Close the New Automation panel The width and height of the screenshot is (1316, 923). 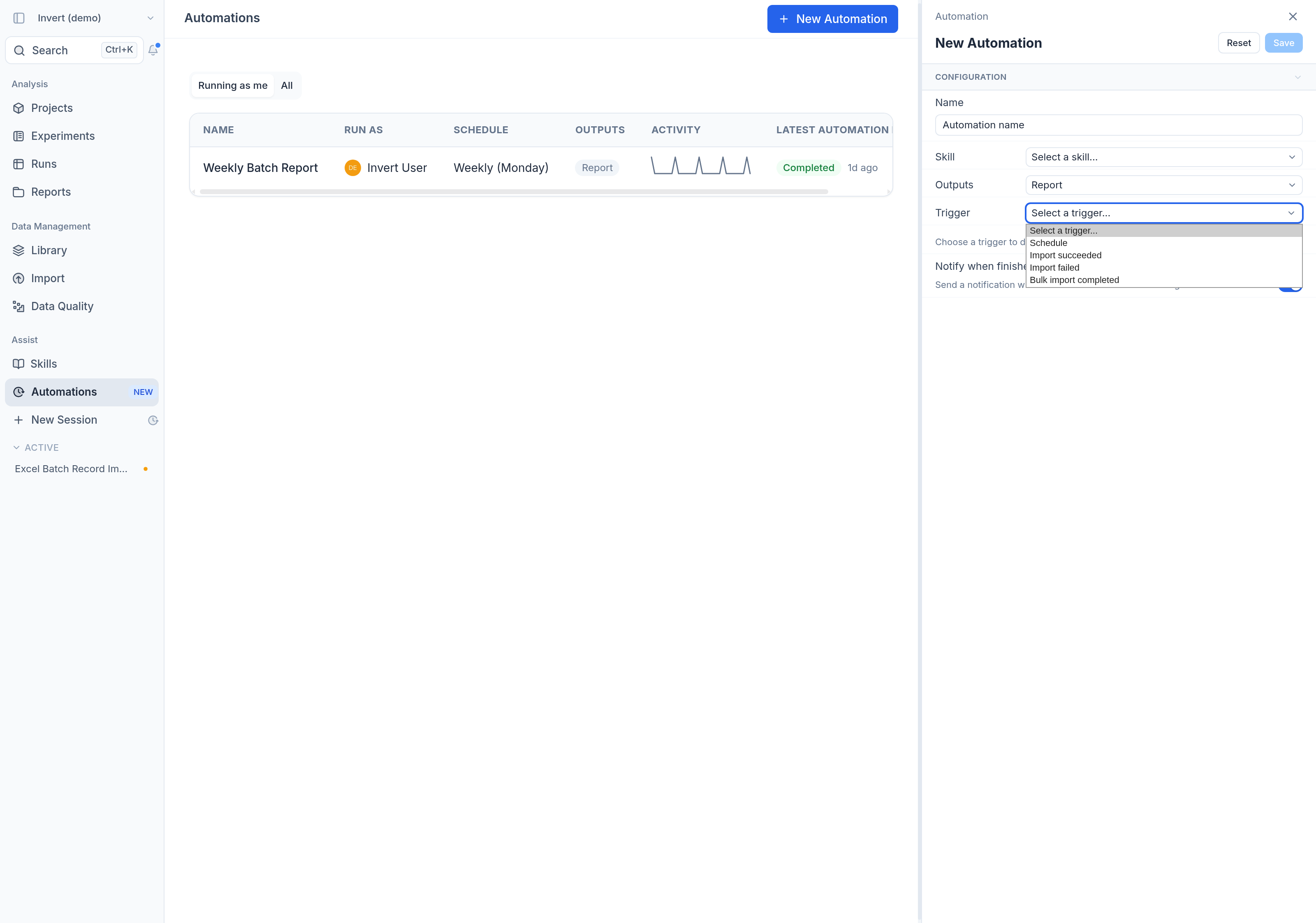[x=1293, y=16]
